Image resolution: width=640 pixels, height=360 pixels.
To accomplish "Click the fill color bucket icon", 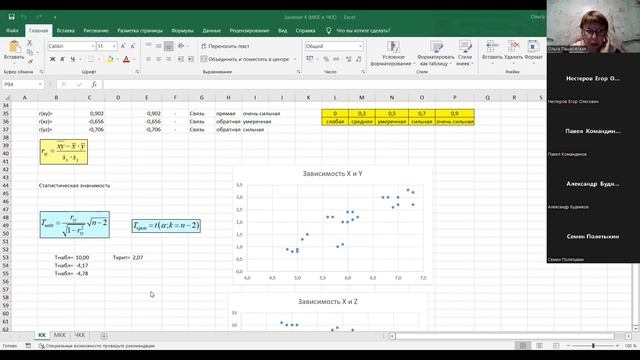I will click(109, 59).
